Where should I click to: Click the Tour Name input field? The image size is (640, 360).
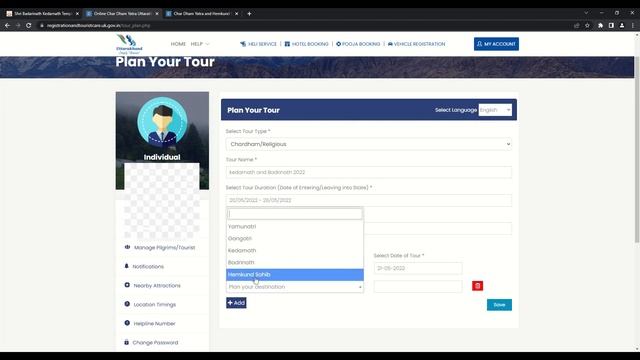point(369,172)
